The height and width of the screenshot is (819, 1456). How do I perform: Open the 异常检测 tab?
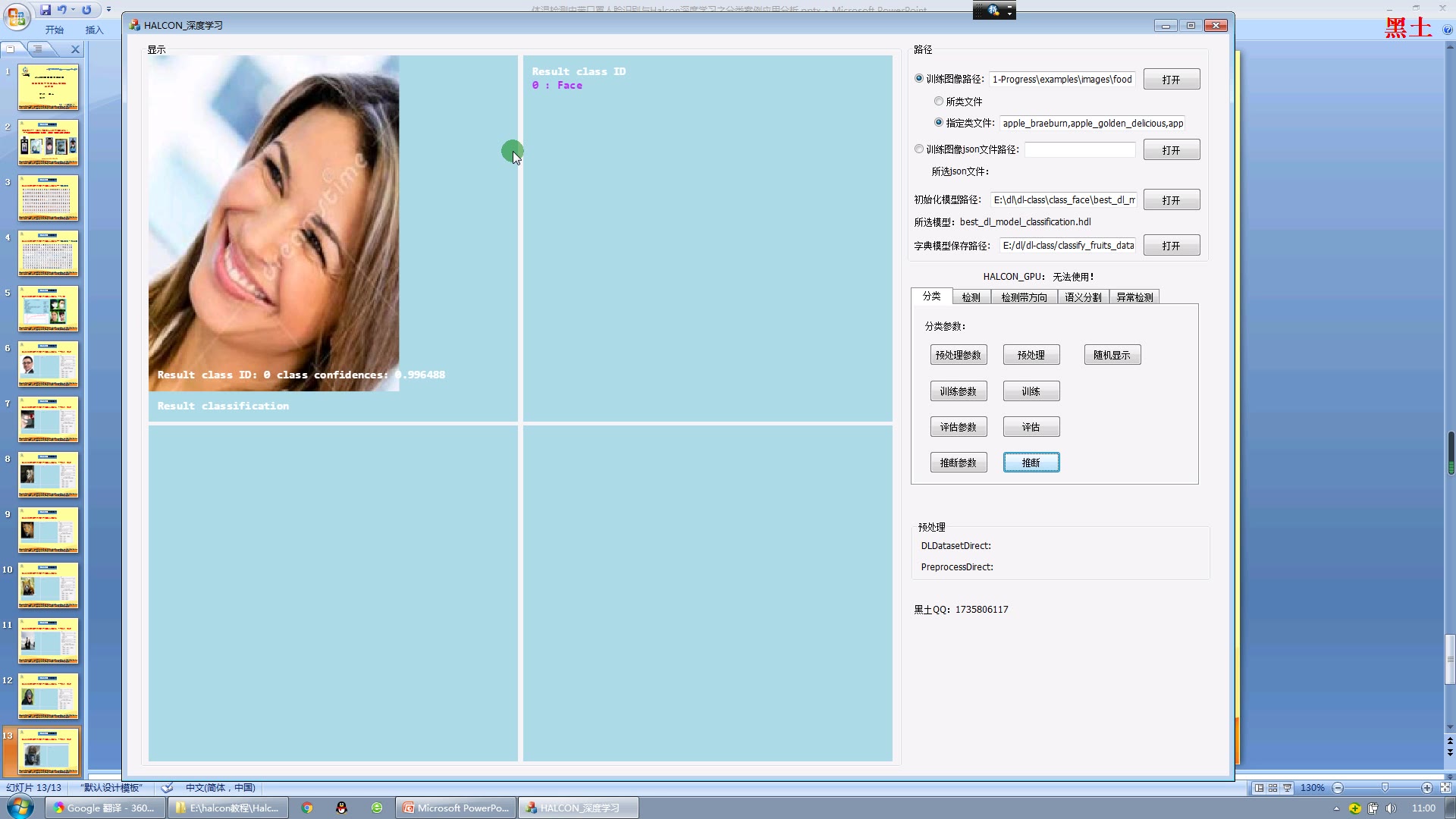point(1134,297)
